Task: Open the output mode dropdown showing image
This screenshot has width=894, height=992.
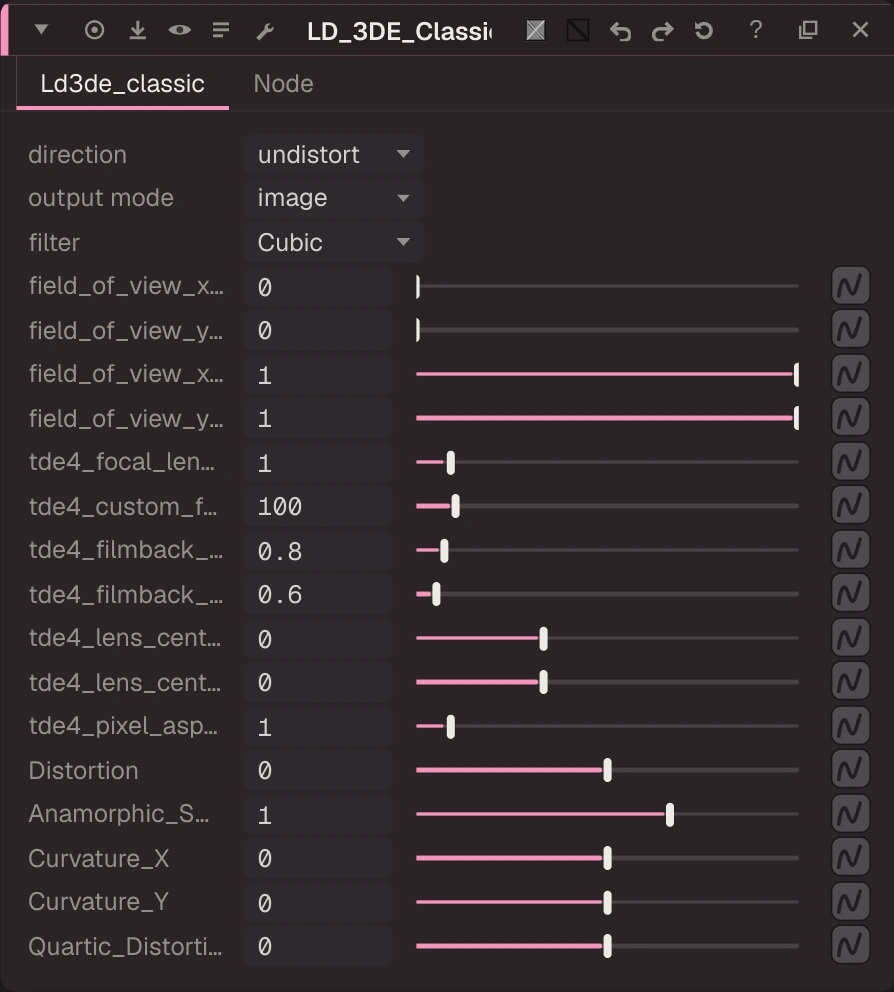Action: pyautogui.click(x=333, y=198)
